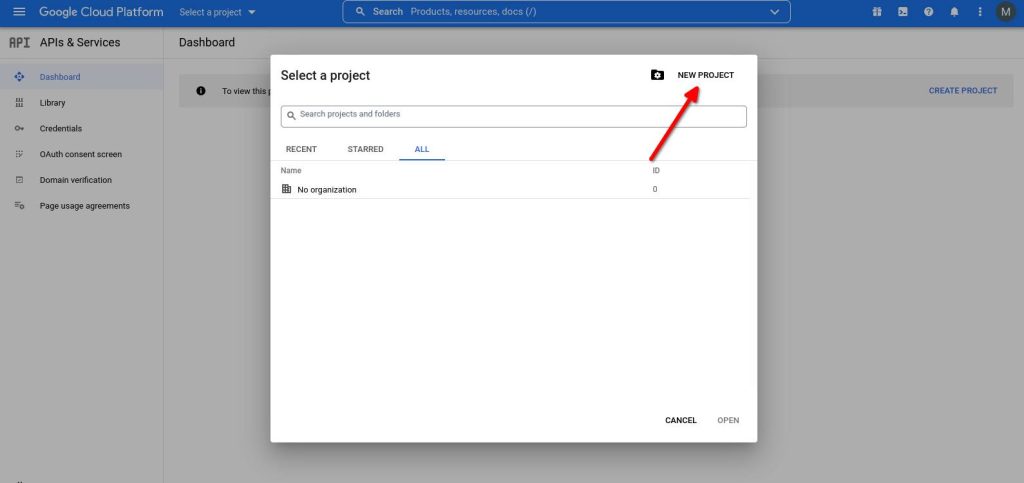
Task: Open the three-dot settings menu
Action: pyautogui.click(x=980, y=12)
